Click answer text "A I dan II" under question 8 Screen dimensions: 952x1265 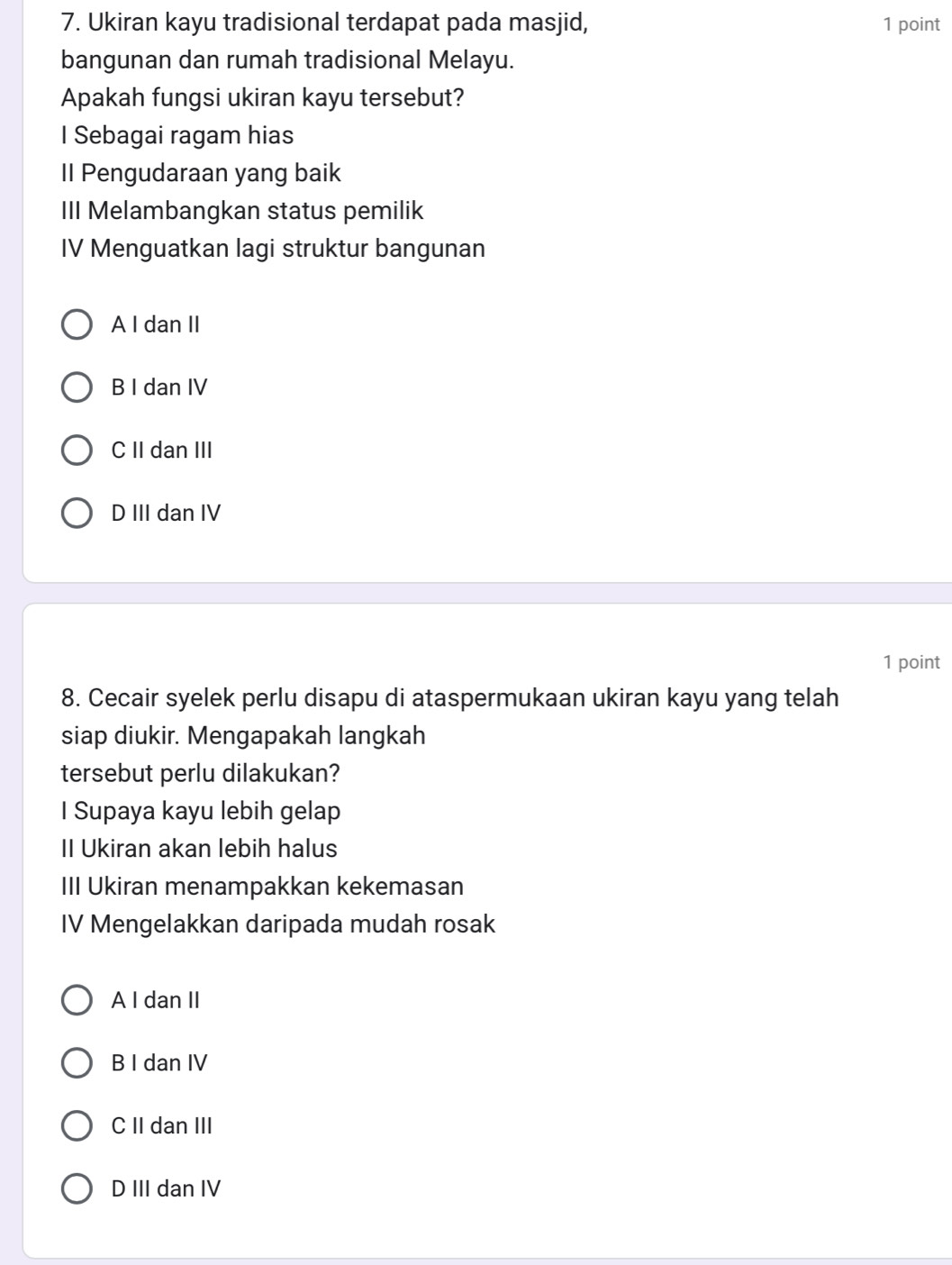coord(155,1000)
